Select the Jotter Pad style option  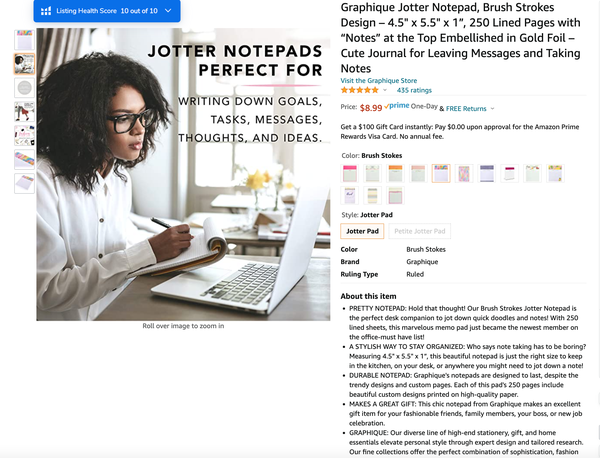[362, 231]
